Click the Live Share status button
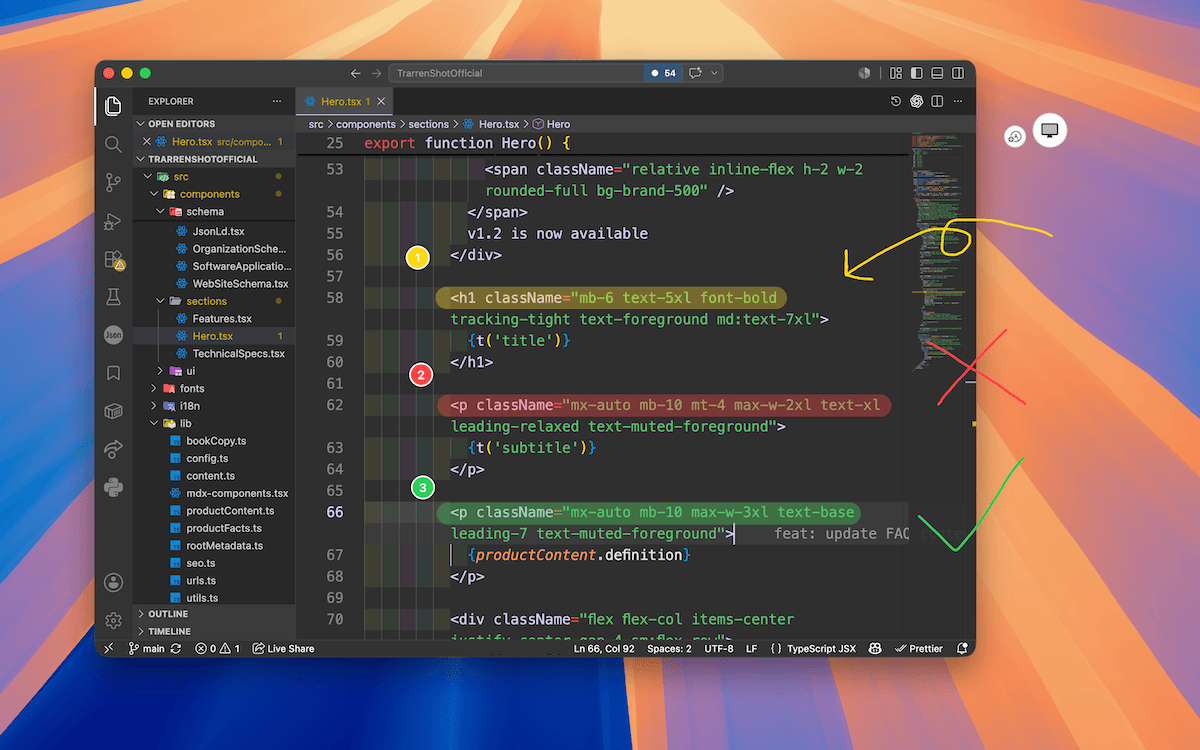Screen dimensions: 1200x750 click(283, 648)
